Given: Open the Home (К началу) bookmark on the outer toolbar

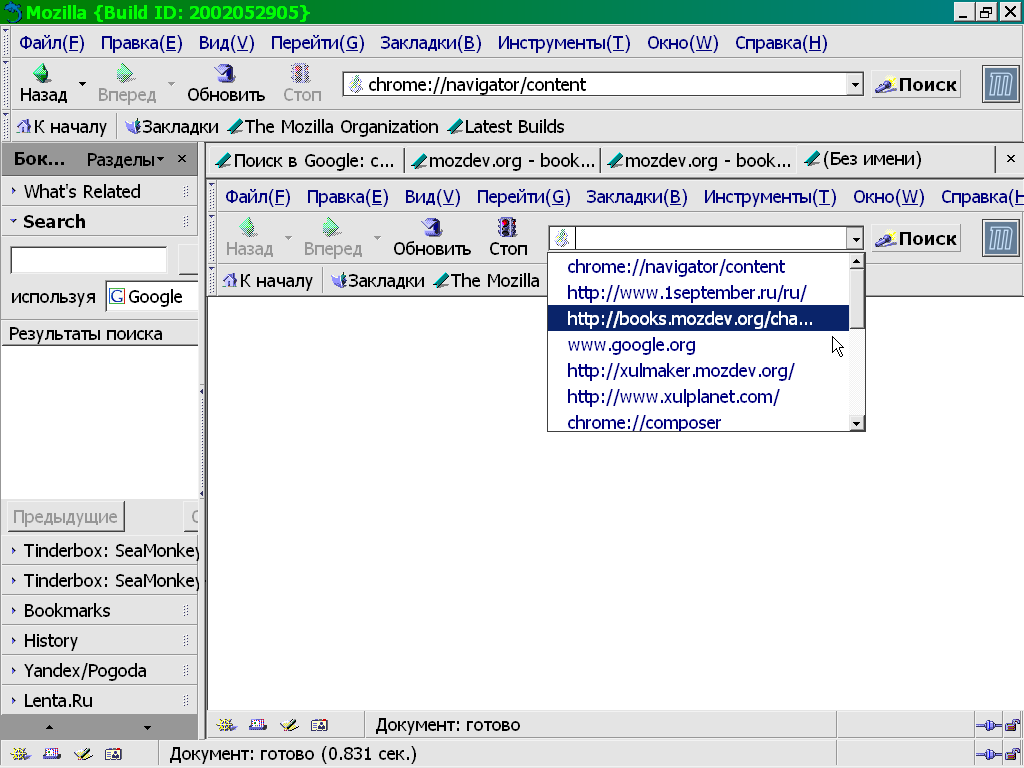Looking at the screenshot, I should point(62,127).
